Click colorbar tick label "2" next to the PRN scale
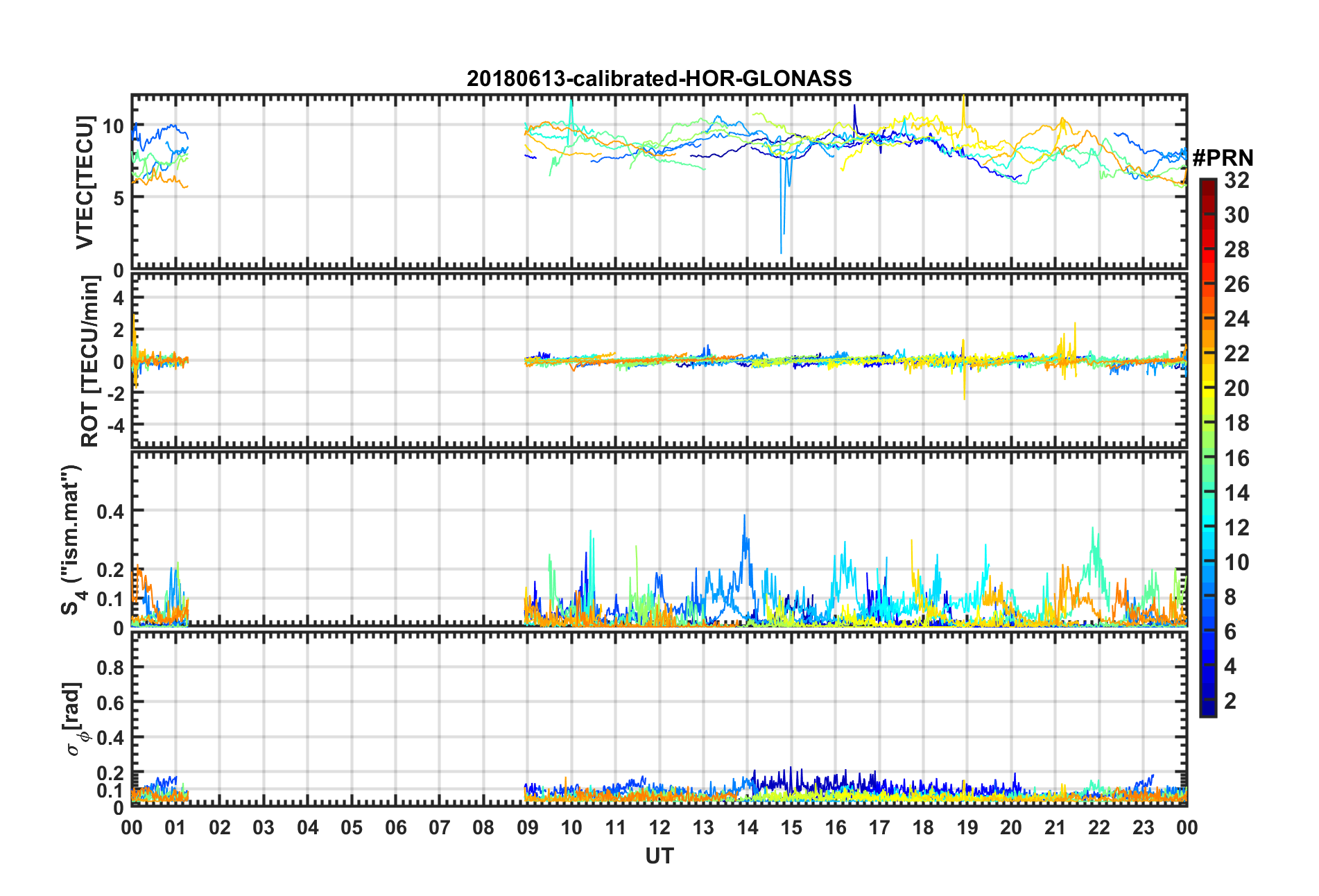The height and width of the screenshot is (896, 1319). point(1230,701)
